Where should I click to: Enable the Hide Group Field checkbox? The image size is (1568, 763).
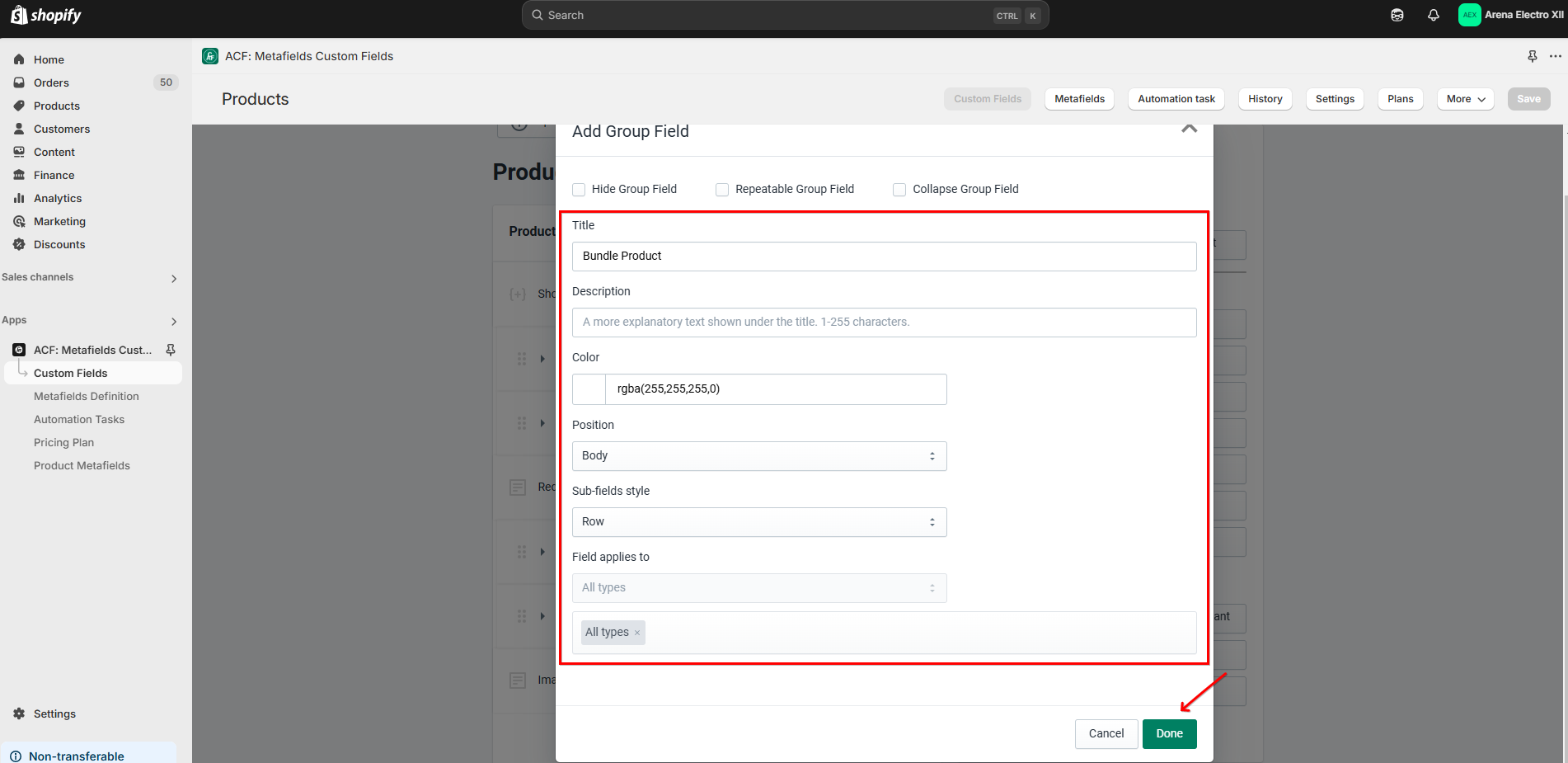pos(579,190)
